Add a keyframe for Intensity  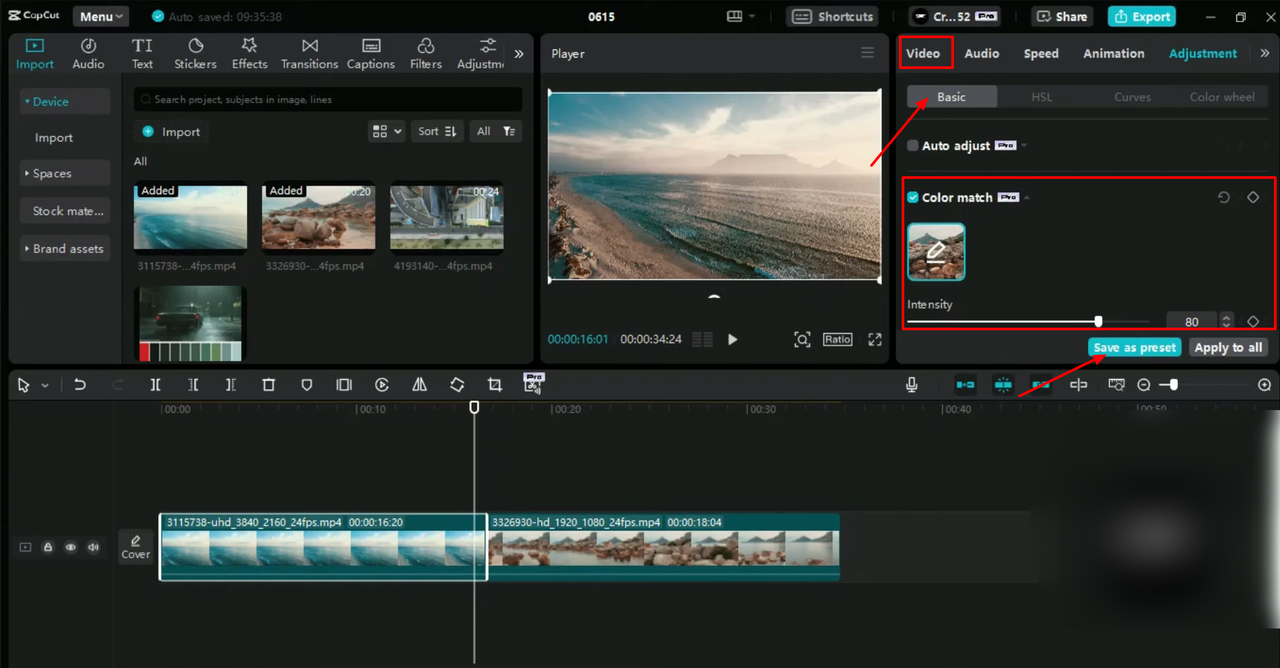1253,322
